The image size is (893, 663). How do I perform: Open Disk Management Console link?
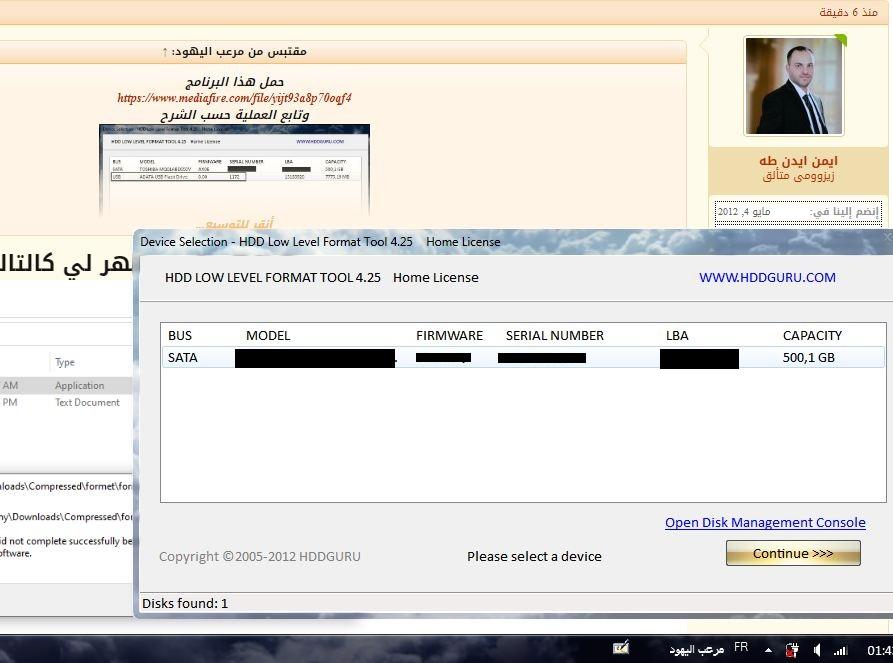point(765,522)
